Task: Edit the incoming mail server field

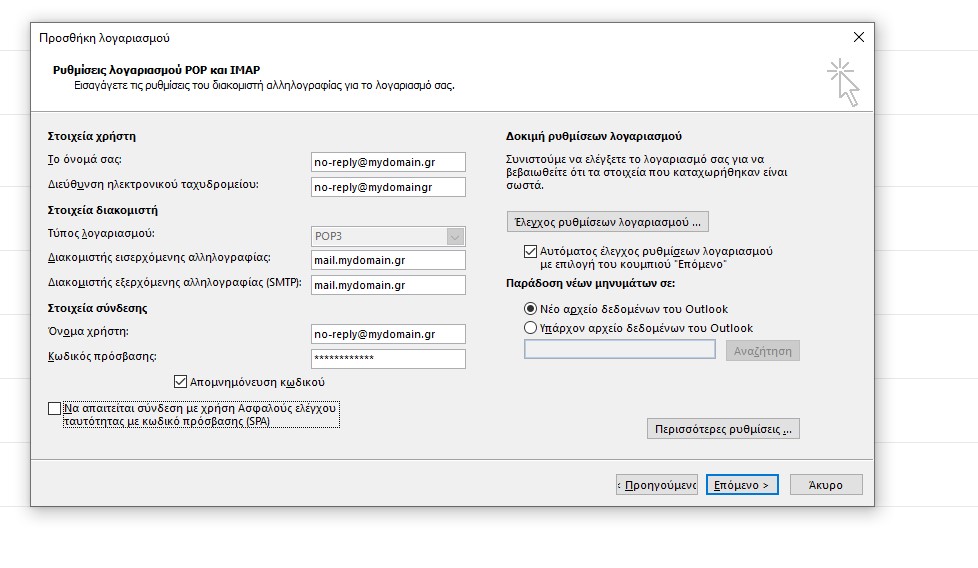Action: click(x=388, y=260)
